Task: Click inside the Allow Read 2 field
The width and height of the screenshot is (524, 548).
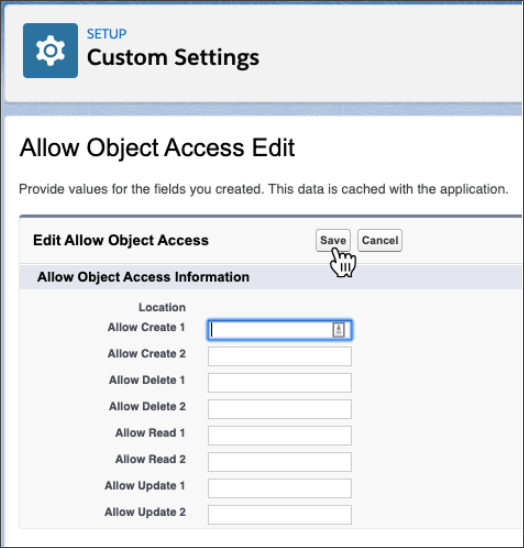Action: [x=279, y=462]
